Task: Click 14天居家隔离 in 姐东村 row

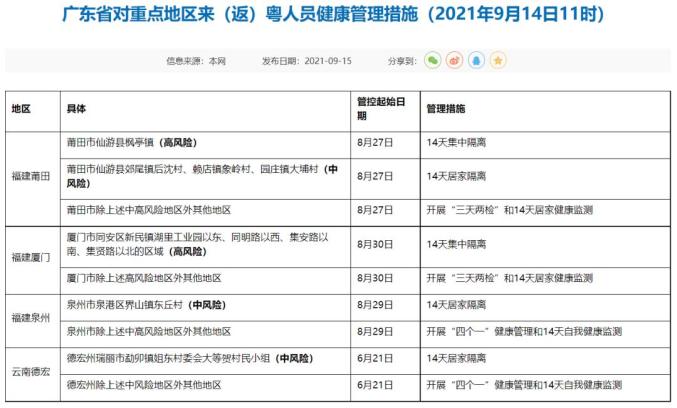Action: pyautogui.click(x=456, y=358)
